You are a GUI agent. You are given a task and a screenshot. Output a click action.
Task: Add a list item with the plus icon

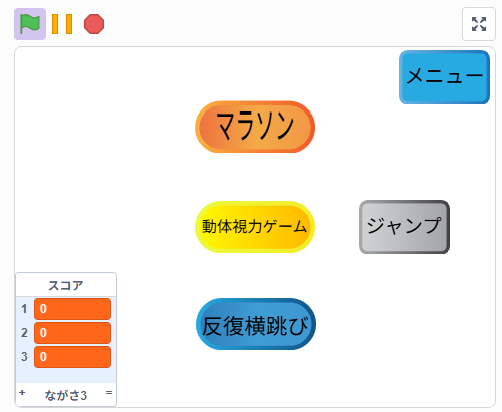[x=22, y=392]
